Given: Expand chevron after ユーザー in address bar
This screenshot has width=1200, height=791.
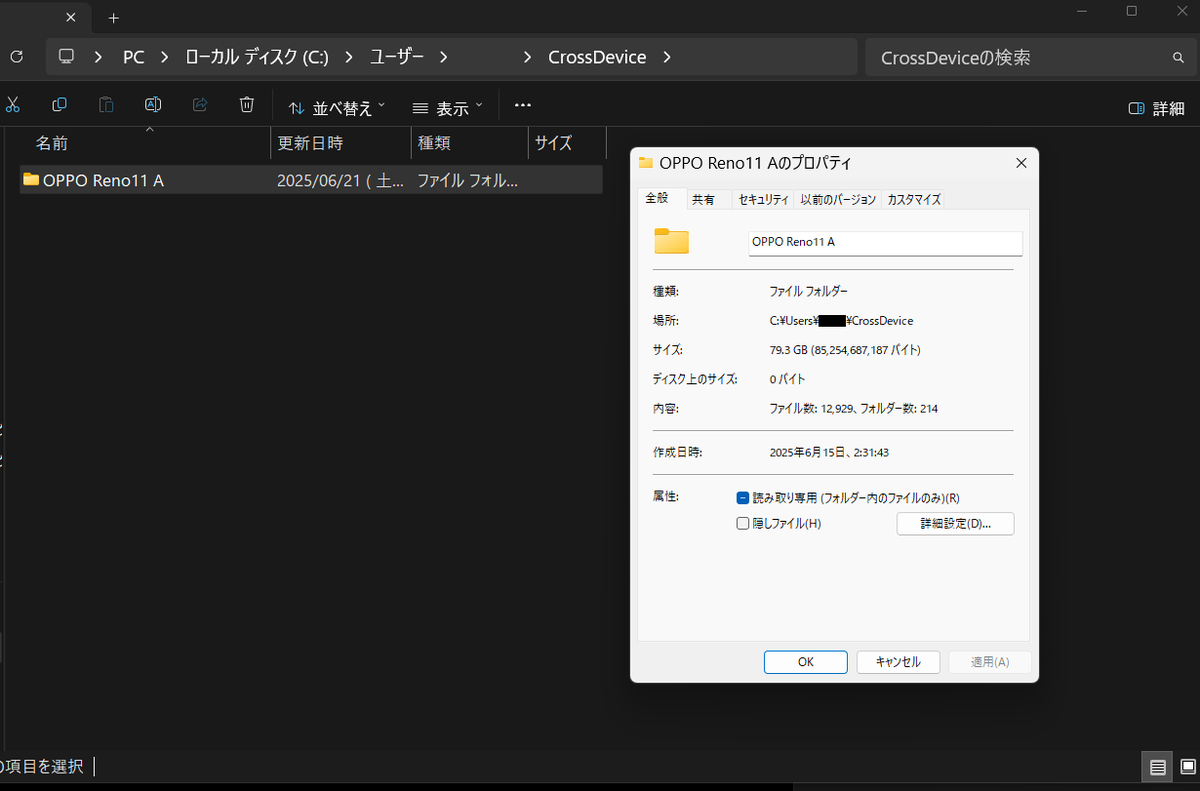Looking at the screenshot, I should [443, 57].
